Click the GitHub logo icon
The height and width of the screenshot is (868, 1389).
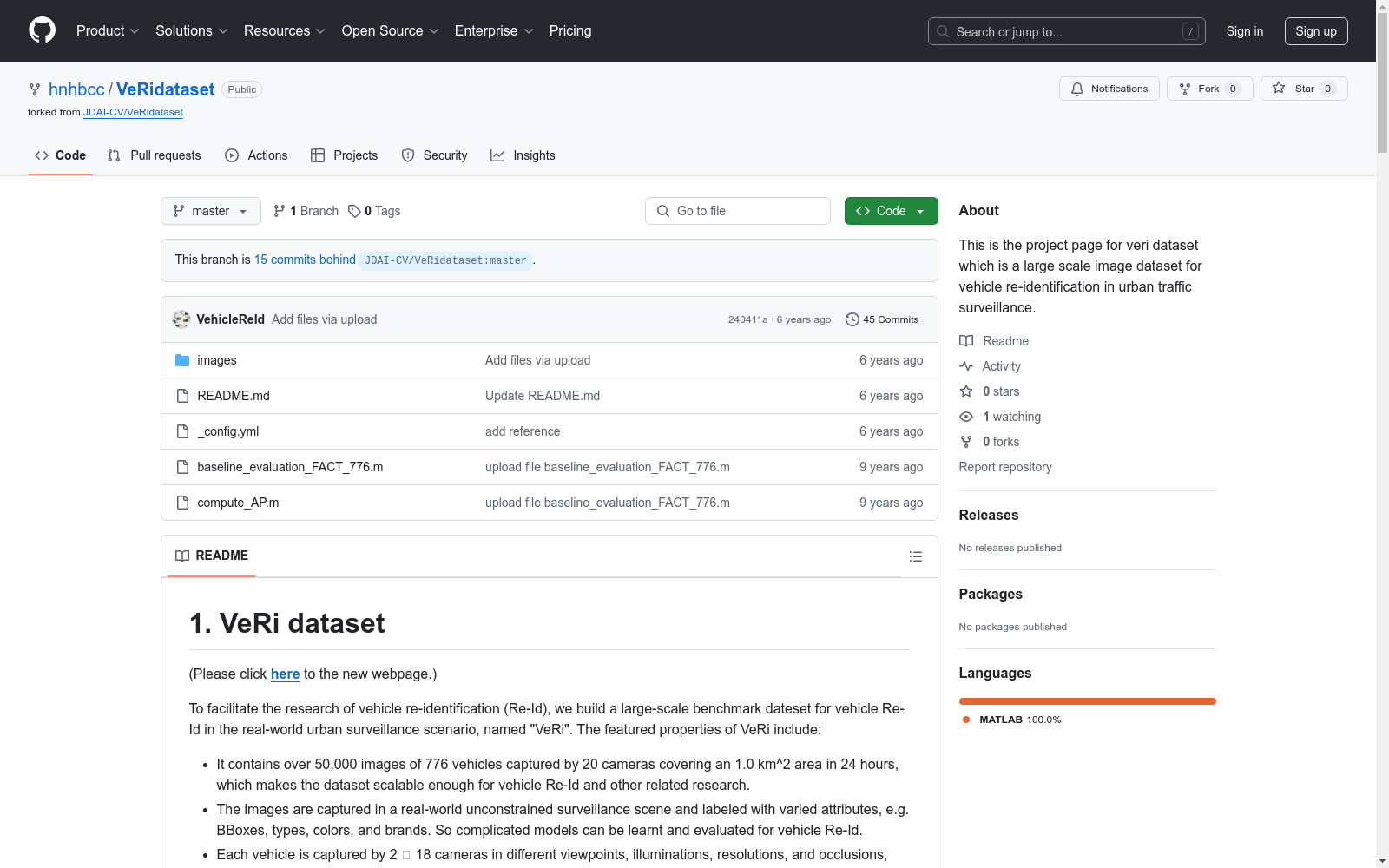tap(42, 30)
